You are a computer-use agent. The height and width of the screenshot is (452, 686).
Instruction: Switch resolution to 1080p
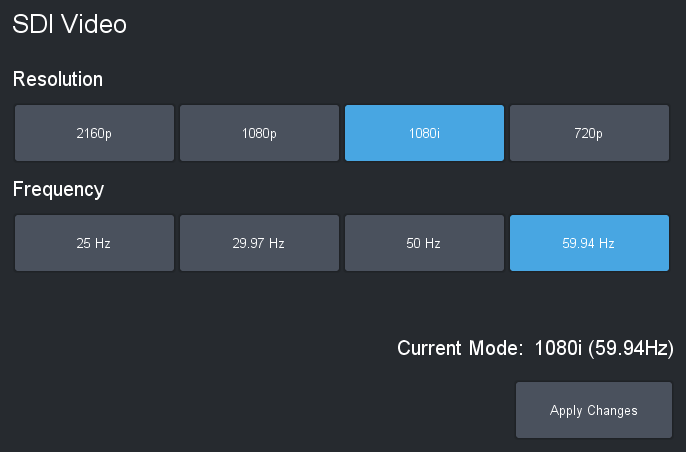point(259,133)
